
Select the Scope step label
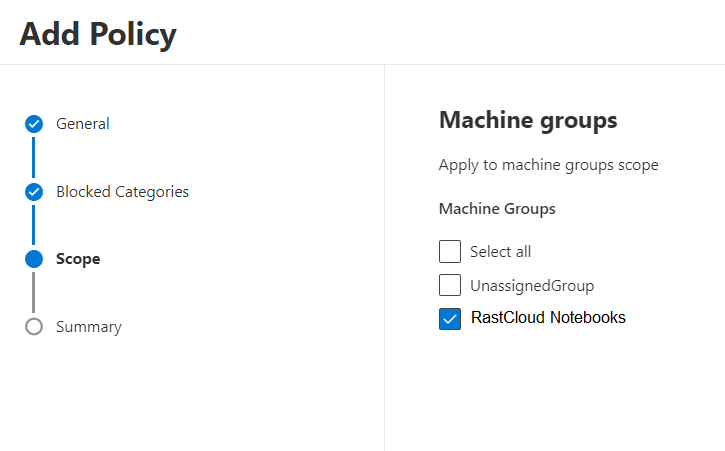[78, 259]
